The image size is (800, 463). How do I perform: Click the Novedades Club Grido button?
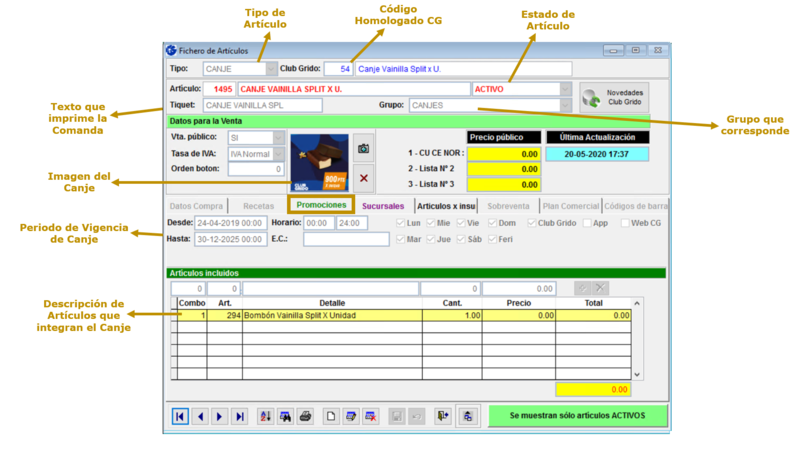pyautogui.click(x=613, y=97)
